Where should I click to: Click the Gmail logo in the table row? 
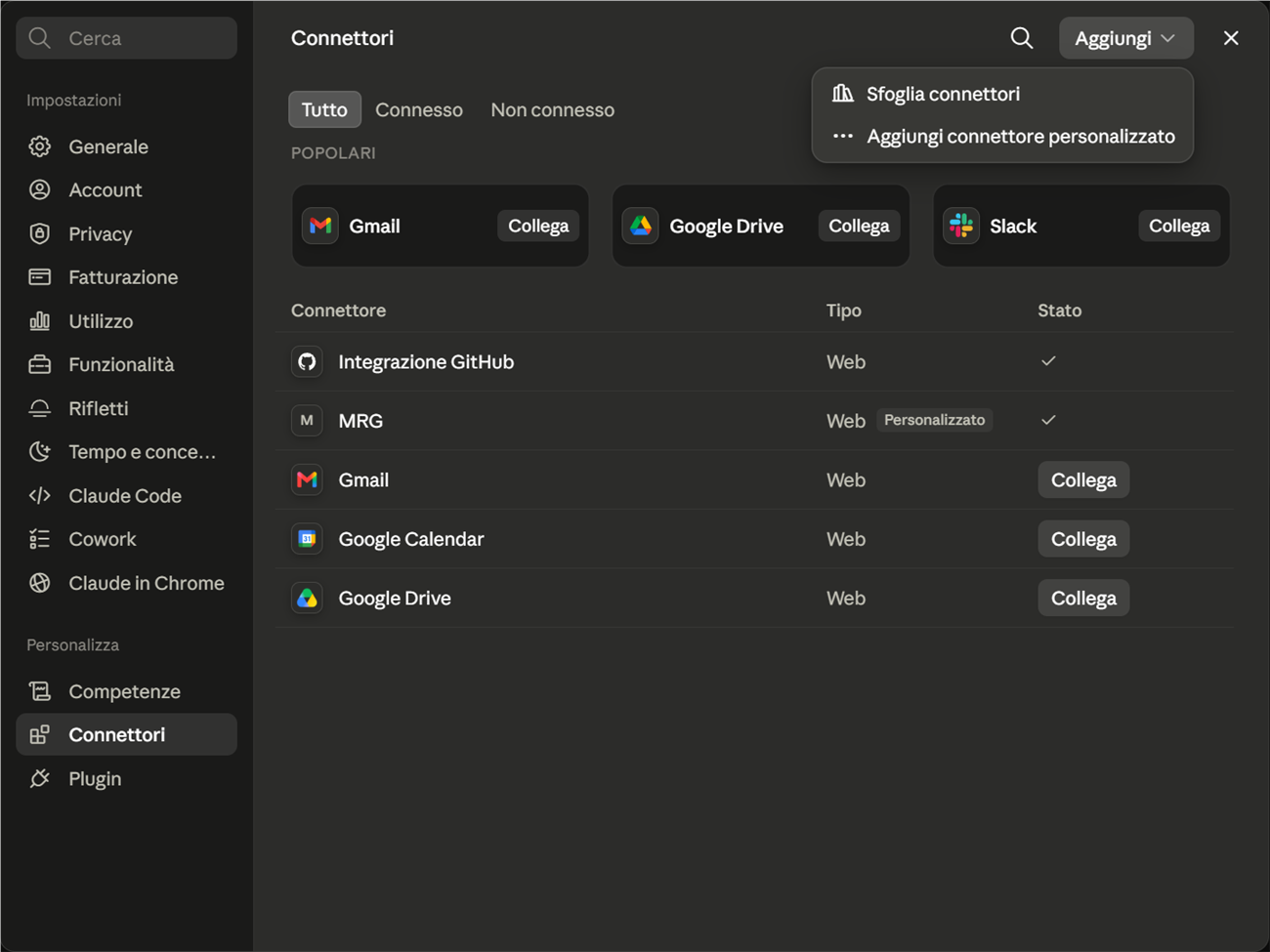(x=307, y=480)
